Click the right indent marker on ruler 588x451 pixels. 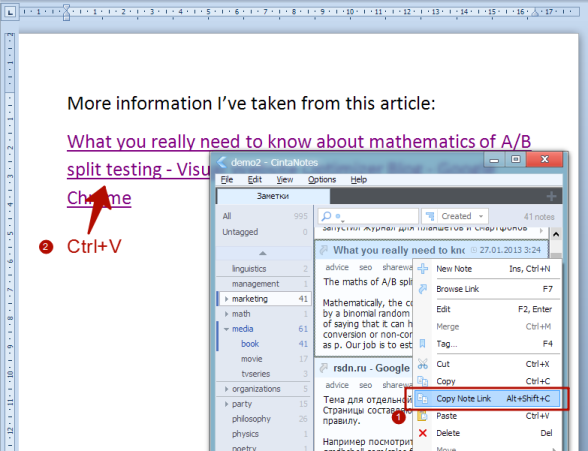point(535,13)
